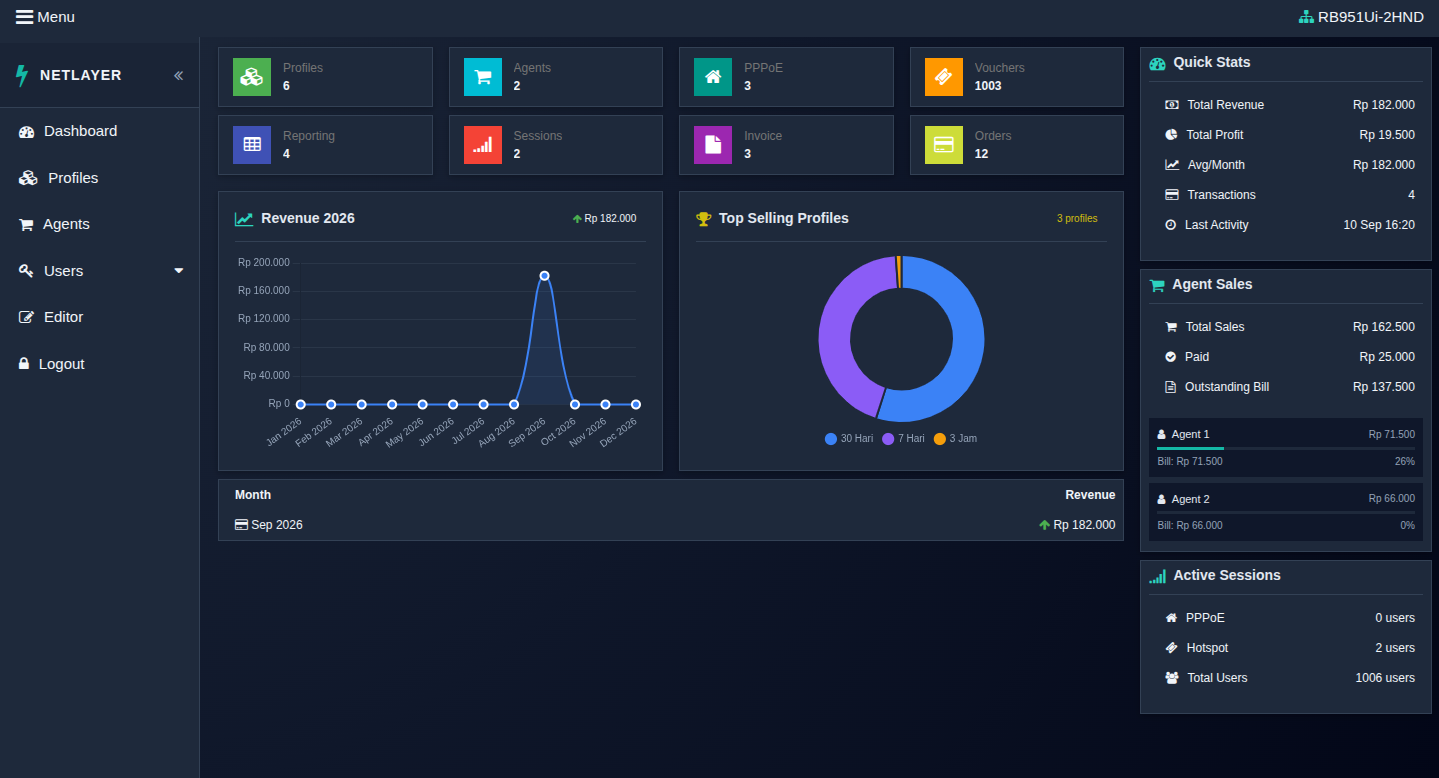
Task: Click the red Sessions signal icon
Action: (x=483, y=145)
